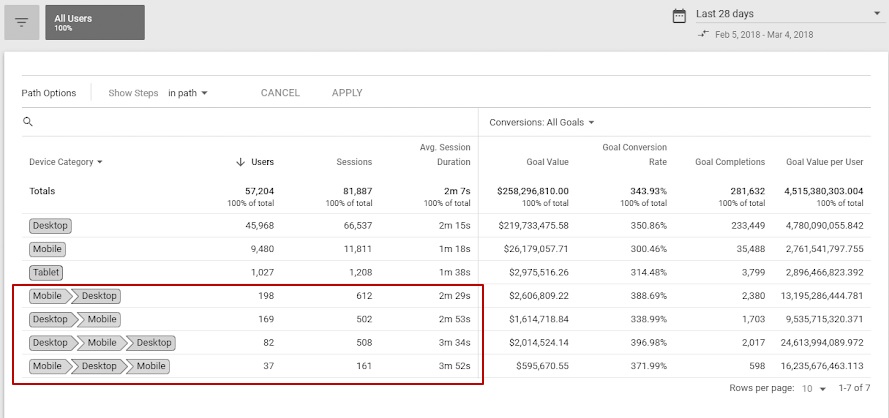Screen dimensions: 889x418
Task: Click the compare dates icon
Action: pos(704,33)
